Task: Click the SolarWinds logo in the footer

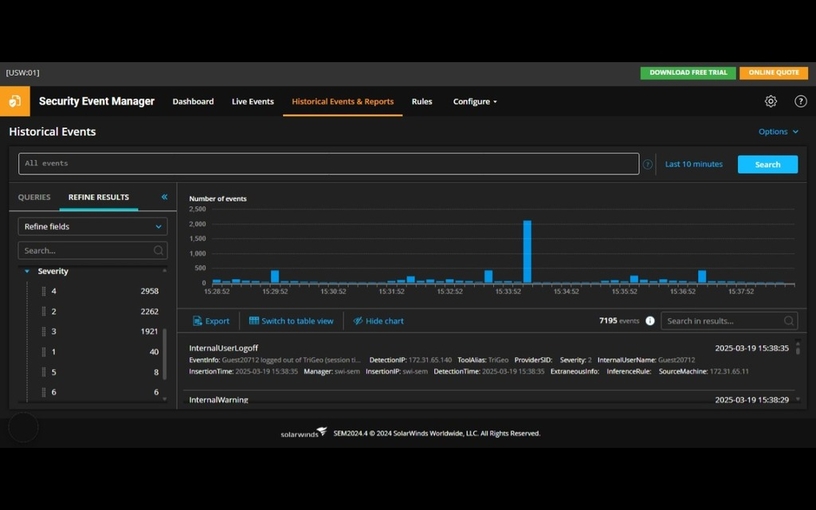Action: tap(304, 432)
